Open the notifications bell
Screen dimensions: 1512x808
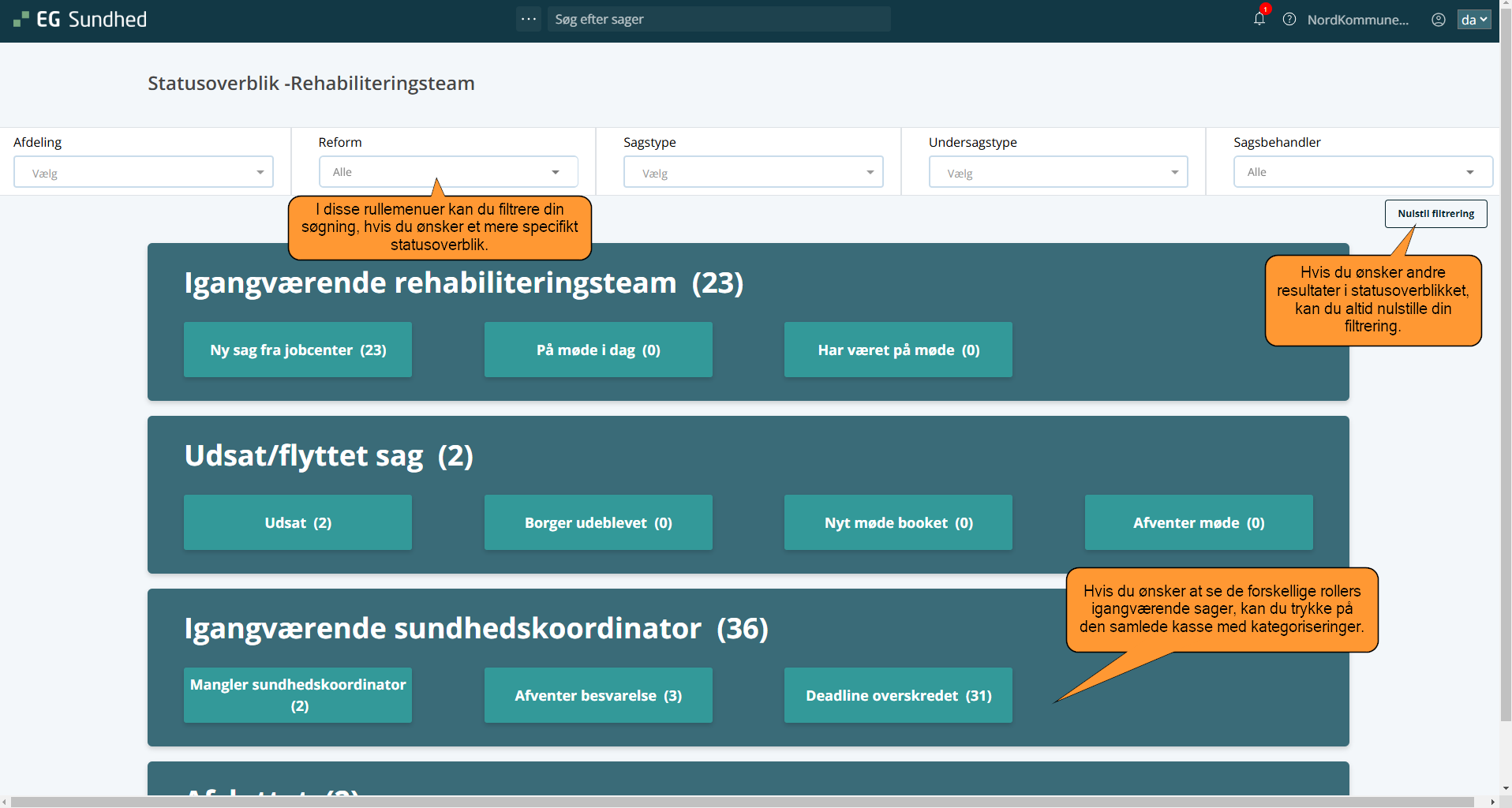click(x=1259, y=19)
